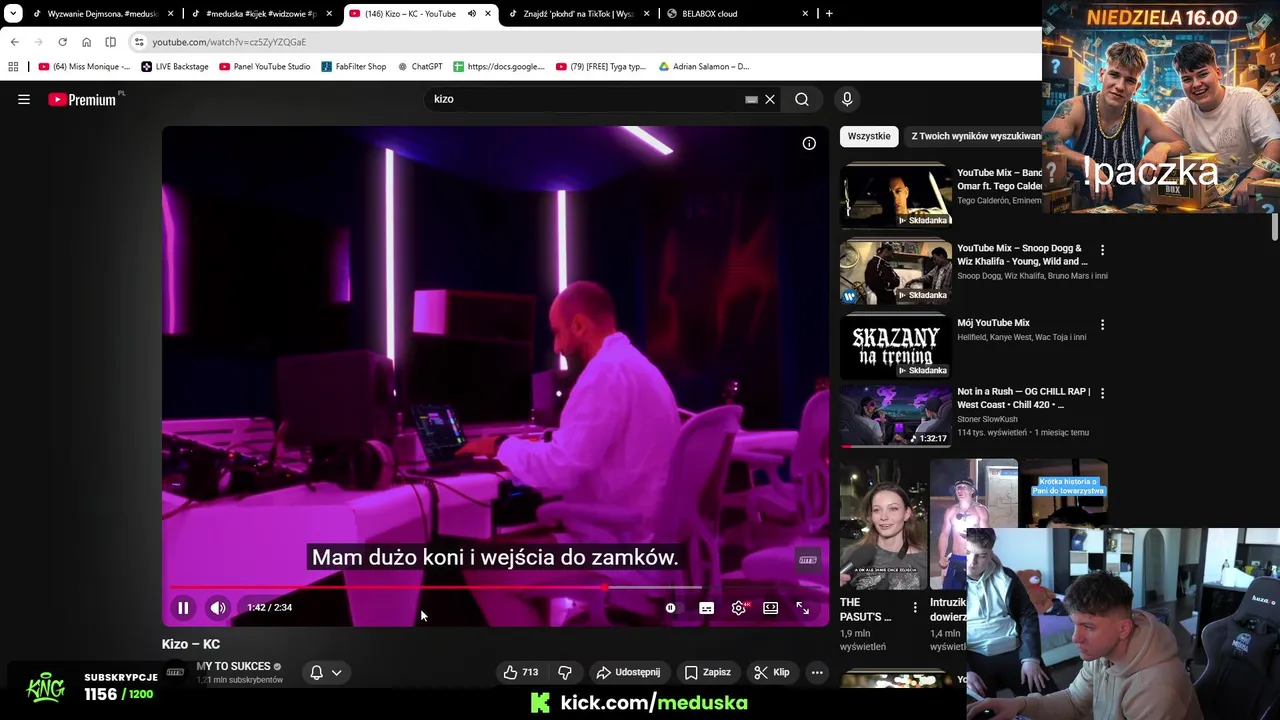Open options for Mój YouTube Mix
Screen dimensions: 1280x720
1102,325
